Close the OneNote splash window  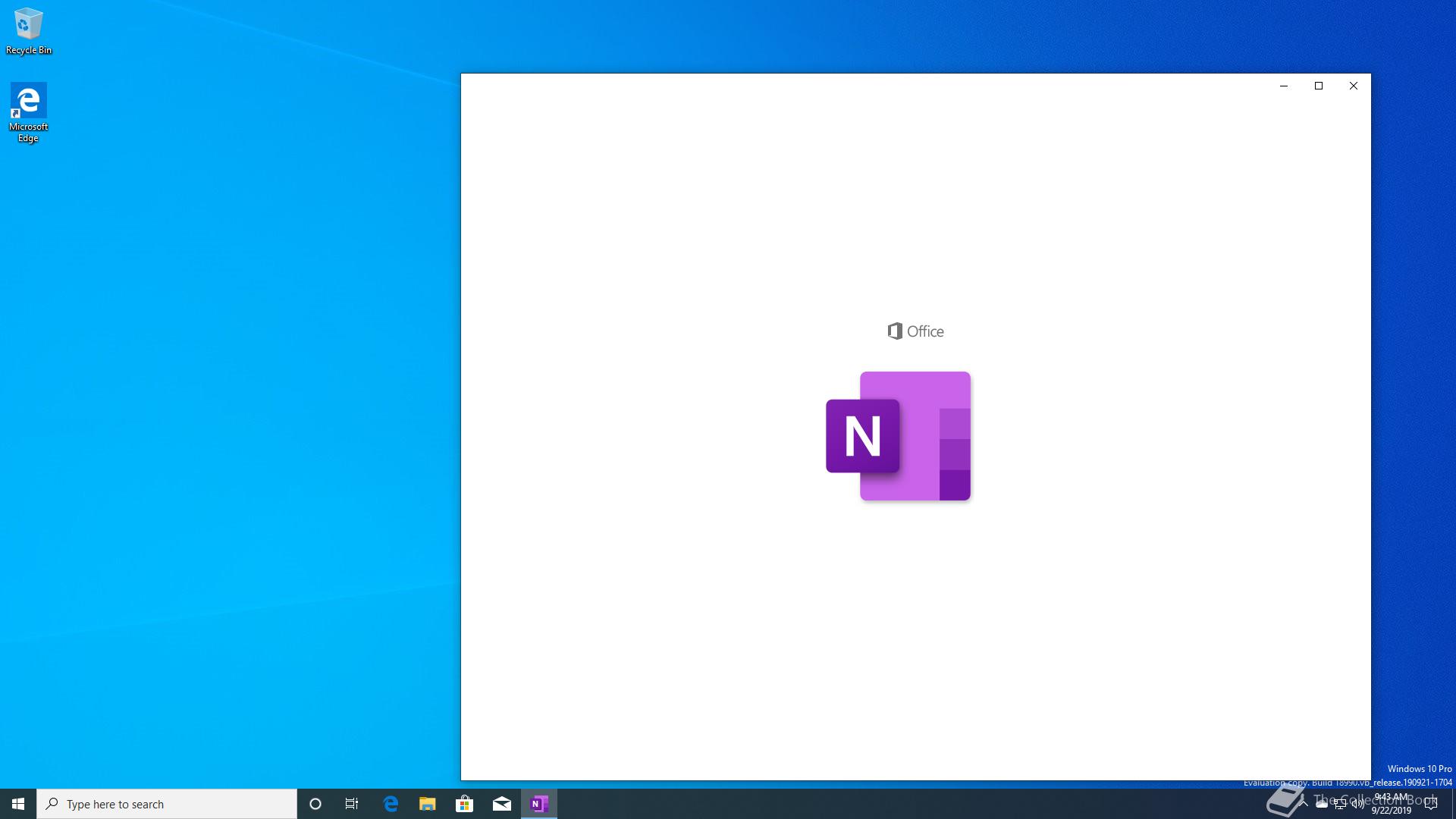click(1354, 86)
